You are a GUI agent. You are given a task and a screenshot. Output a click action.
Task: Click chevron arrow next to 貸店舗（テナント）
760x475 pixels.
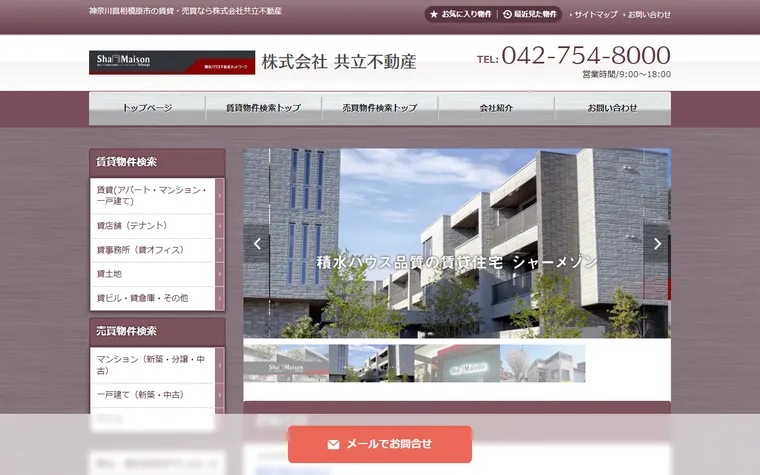[220, 226]
